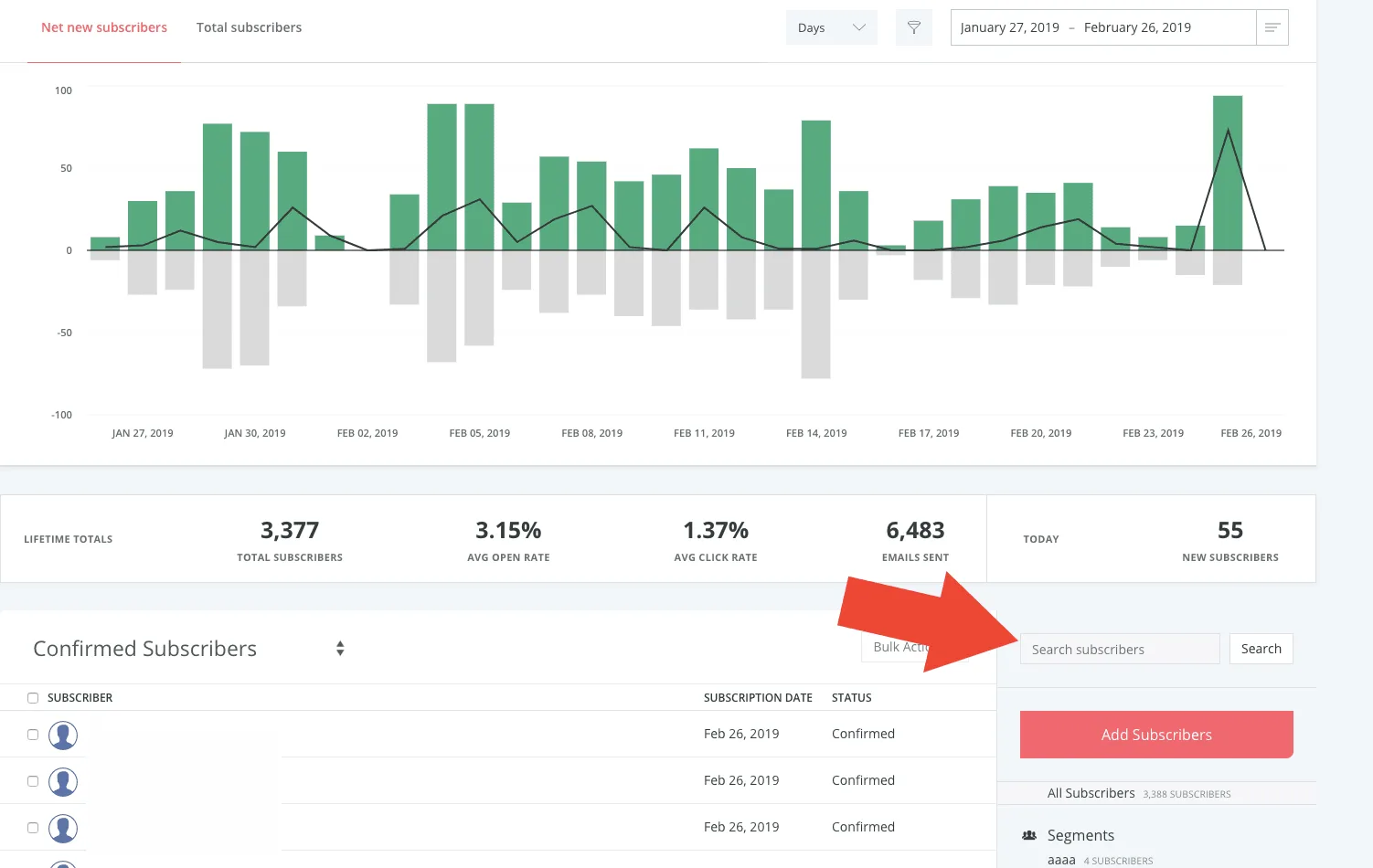Viewport: 1373px width, 868px height.
Task: Click the filter funnel icon
Action: click(913, 27)
